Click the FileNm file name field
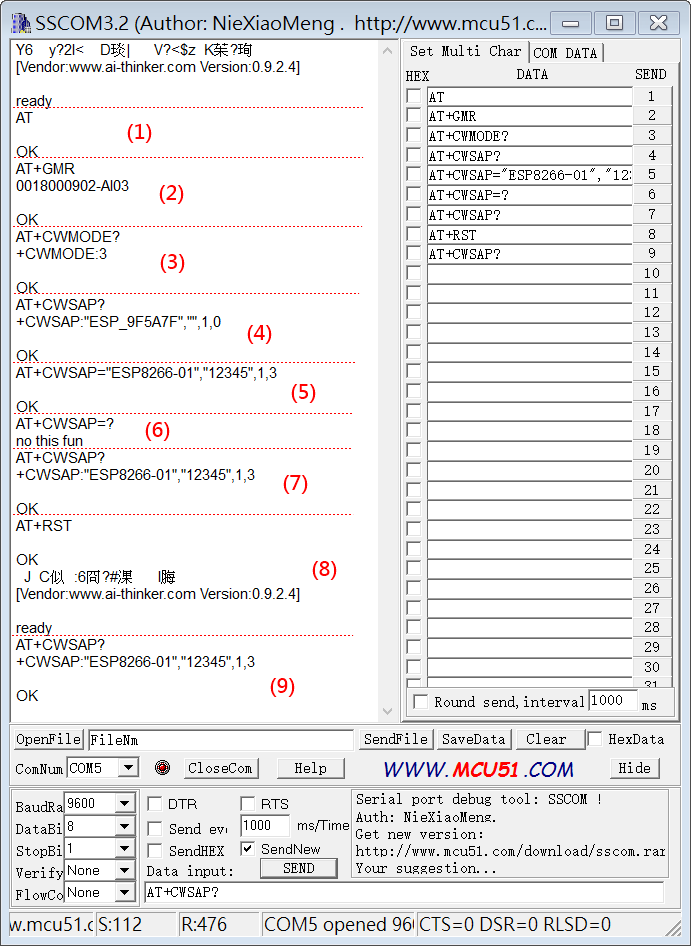The width and height of the screenshot is (691, 946). point(221,740)
